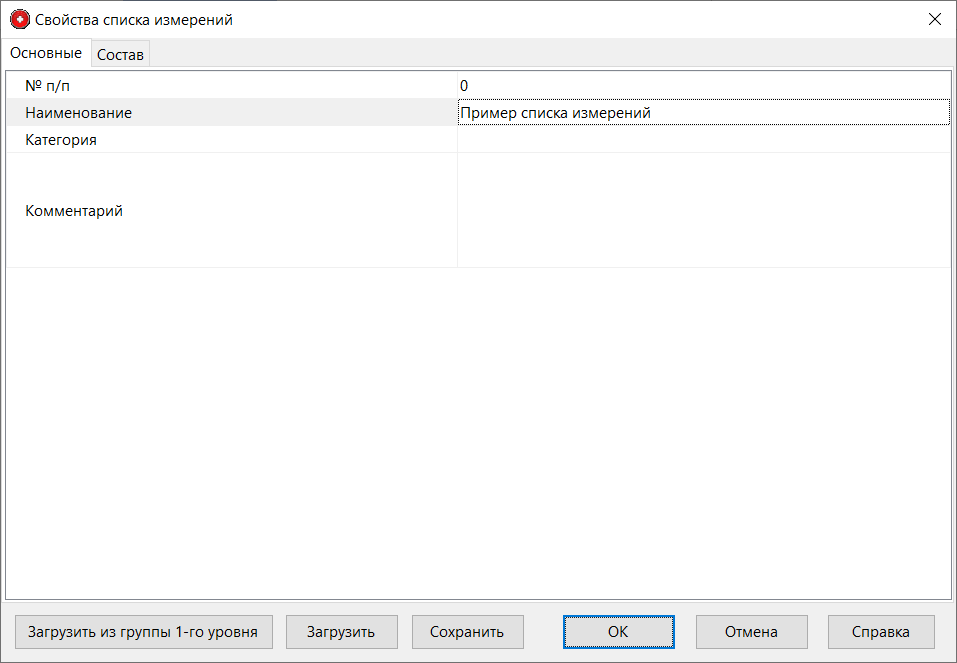This screenshot has height=663, width=957.
Task: Click the Сохранить button
Action: pyautogui.click(x=467, y=631)
